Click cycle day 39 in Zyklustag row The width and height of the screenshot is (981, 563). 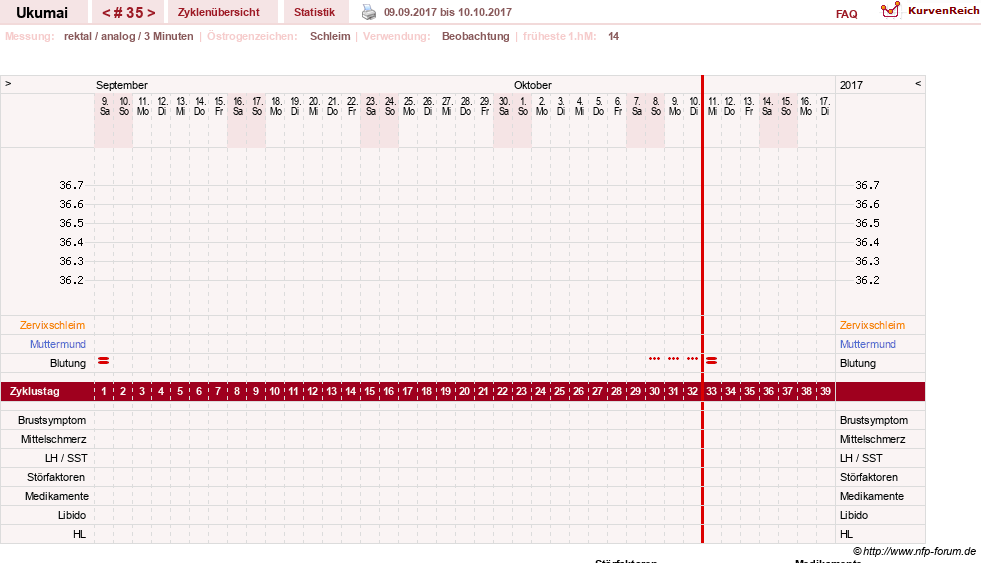click(825, 392)
